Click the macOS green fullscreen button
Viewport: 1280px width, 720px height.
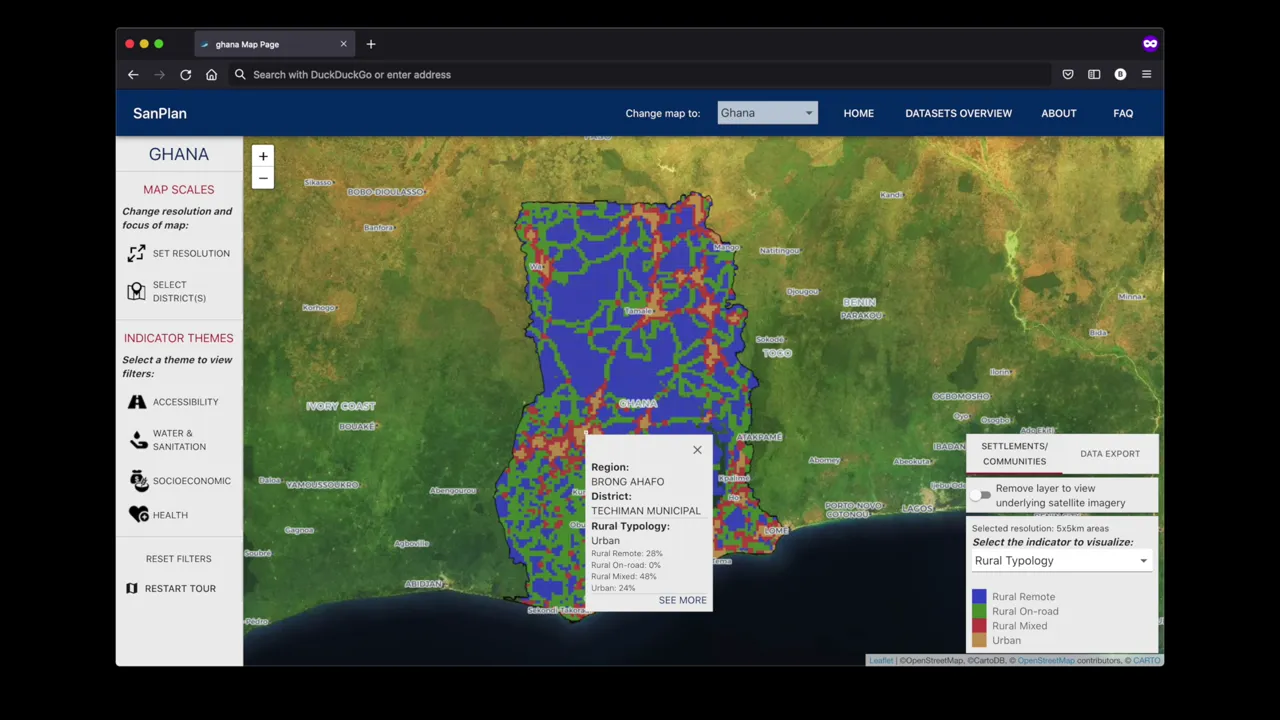pyautogui.click(x=158, y=44)
